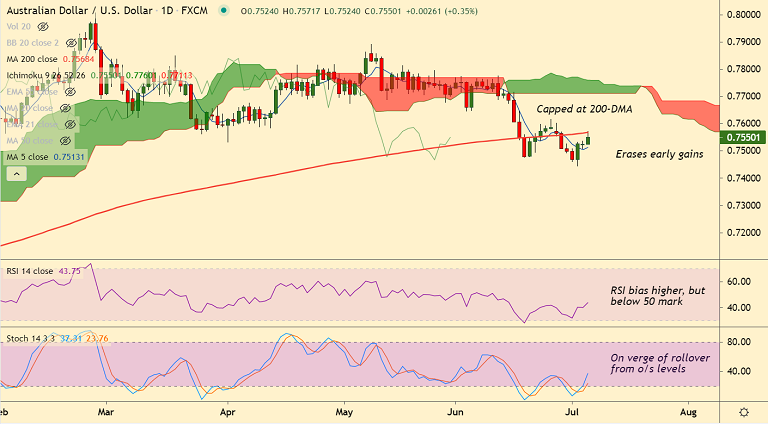Click the Ichimoku red value 0.77113
Image resolution: width=768 pixels, height=424 pixels.
pos(177,75)
